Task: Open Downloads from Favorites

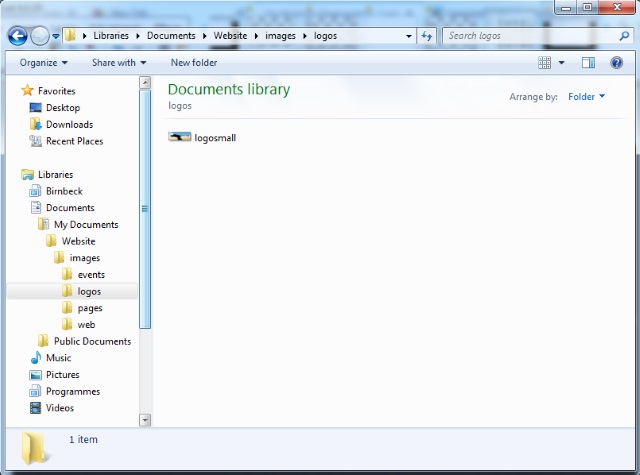Action: click(68, 125)
